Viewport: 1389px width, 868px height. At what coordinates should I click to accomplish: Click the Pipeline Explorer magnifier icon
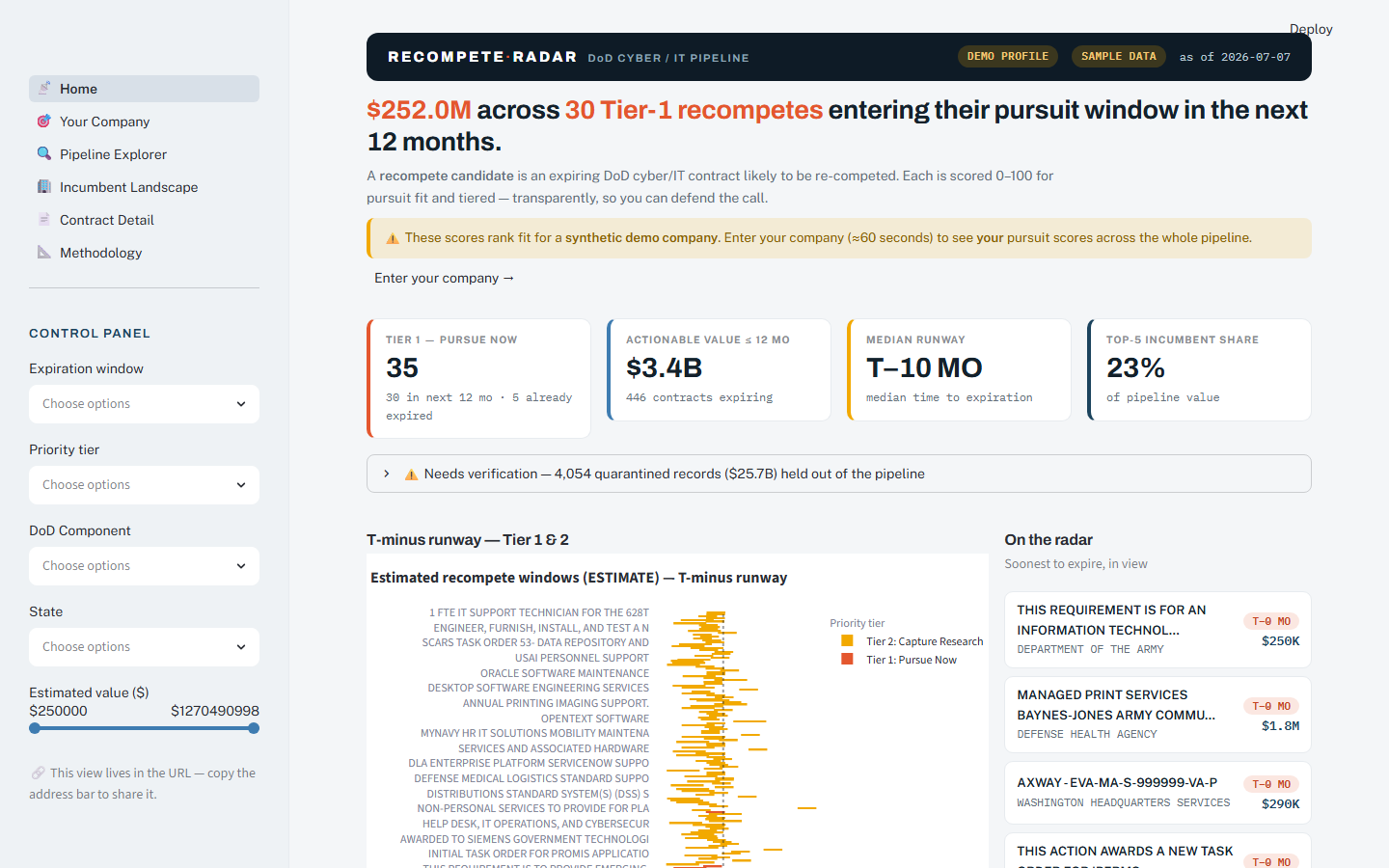[x=44, y=153]
